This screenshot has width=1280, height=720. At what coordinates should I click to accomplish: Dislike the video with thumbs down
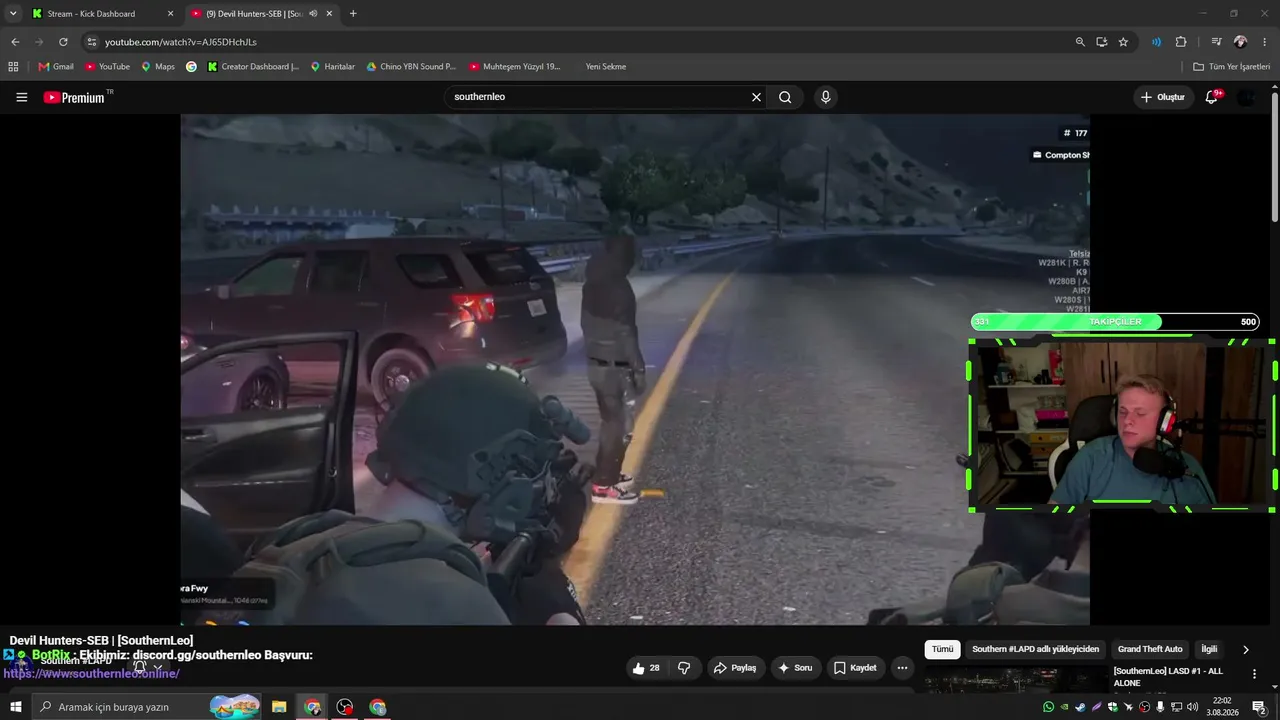click(x=684, y=668)
